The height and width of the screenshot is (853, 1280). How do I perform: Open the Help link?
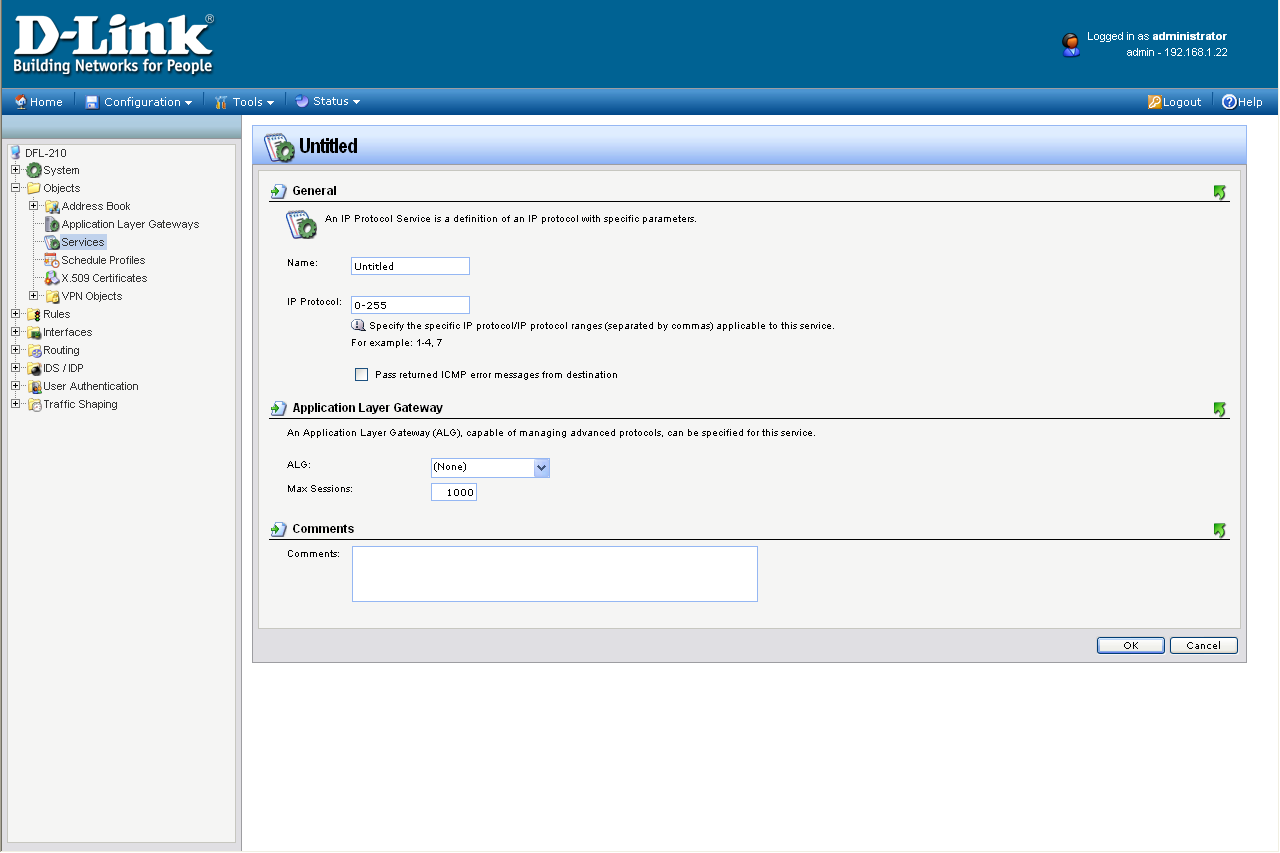1243,102
